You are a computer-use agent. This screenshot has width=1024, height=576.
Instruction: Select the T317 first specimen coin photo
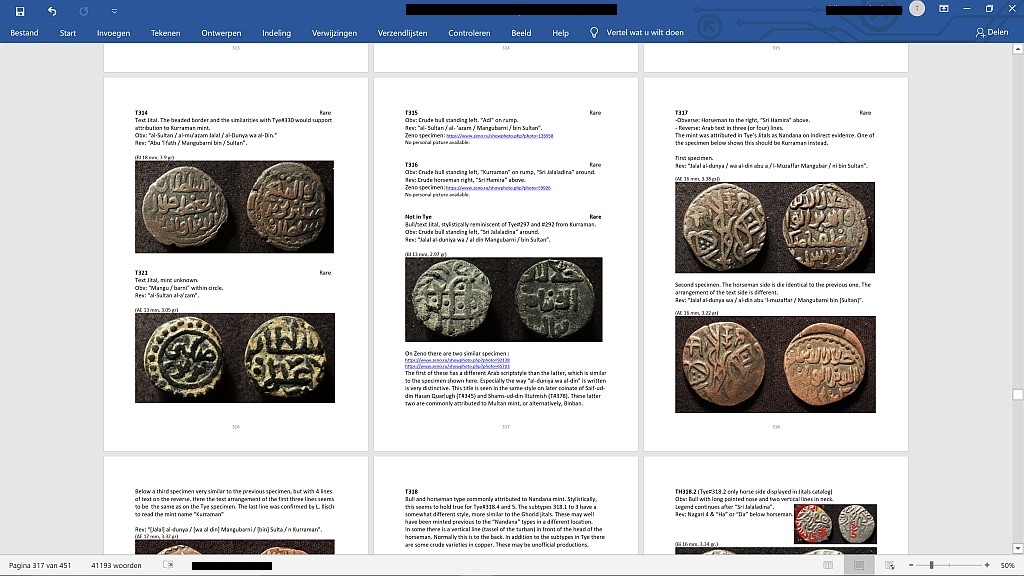(775, 227)
